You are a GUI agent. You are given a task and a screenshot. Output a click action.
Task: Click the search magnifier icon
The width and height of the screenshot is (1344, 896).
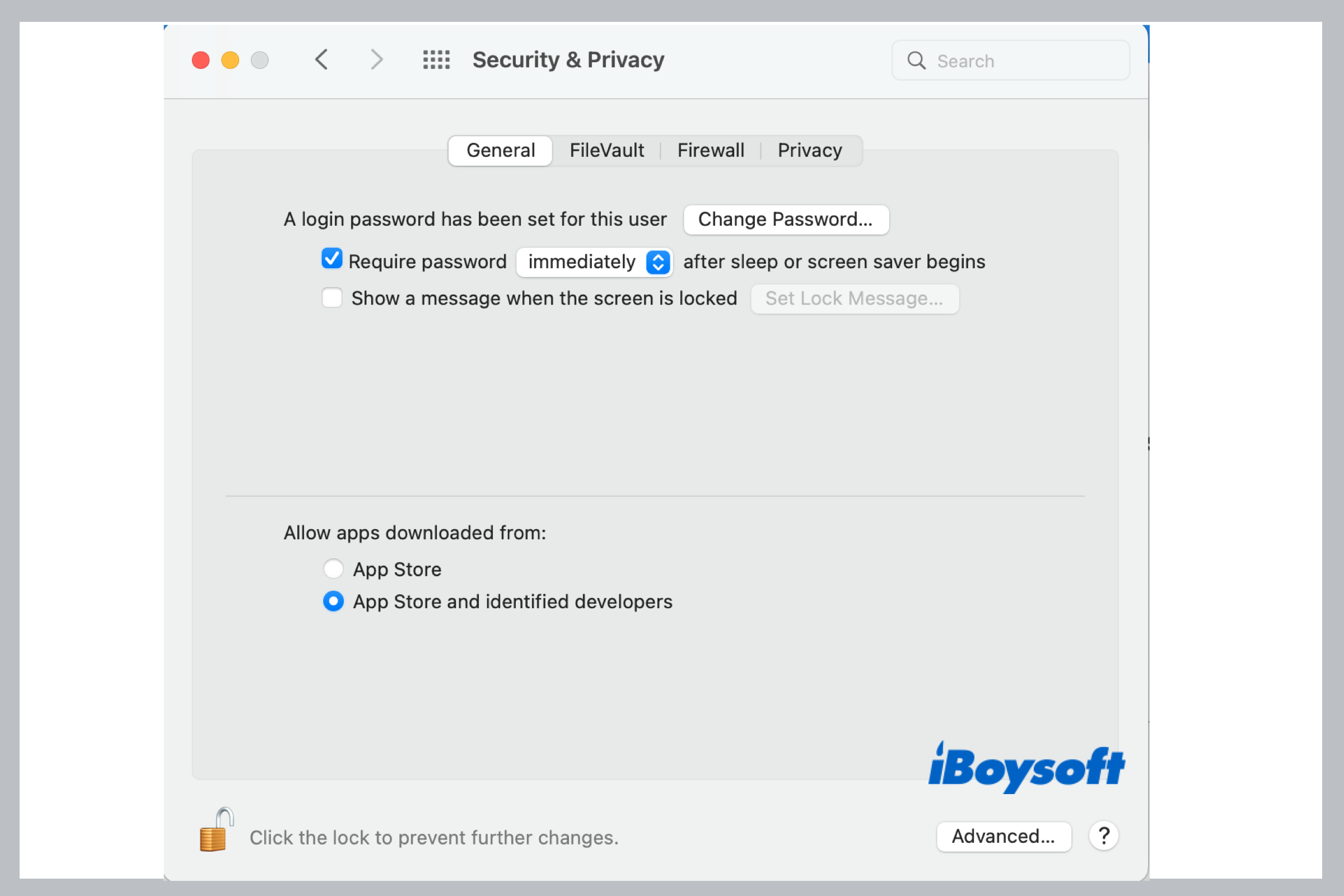tap(915, 61)
